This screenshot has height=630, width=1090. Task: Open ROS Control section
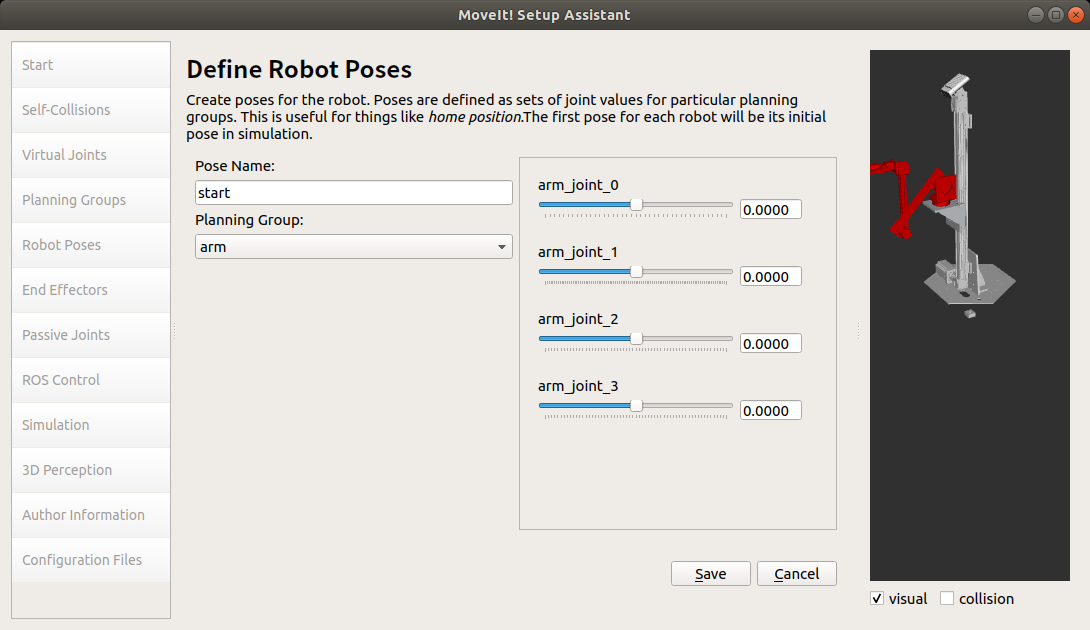[x=91, y=380]
